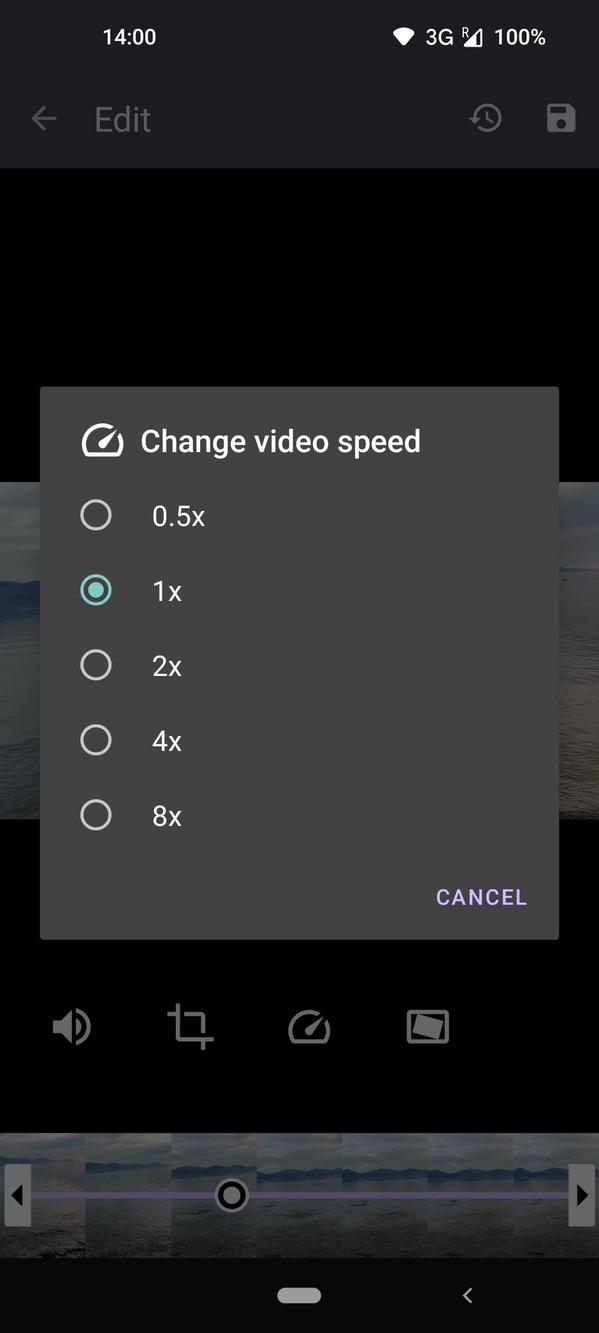Select 0.5x playback speed
The height and width of the screenshot is (1333, 599).
point(96,514)
